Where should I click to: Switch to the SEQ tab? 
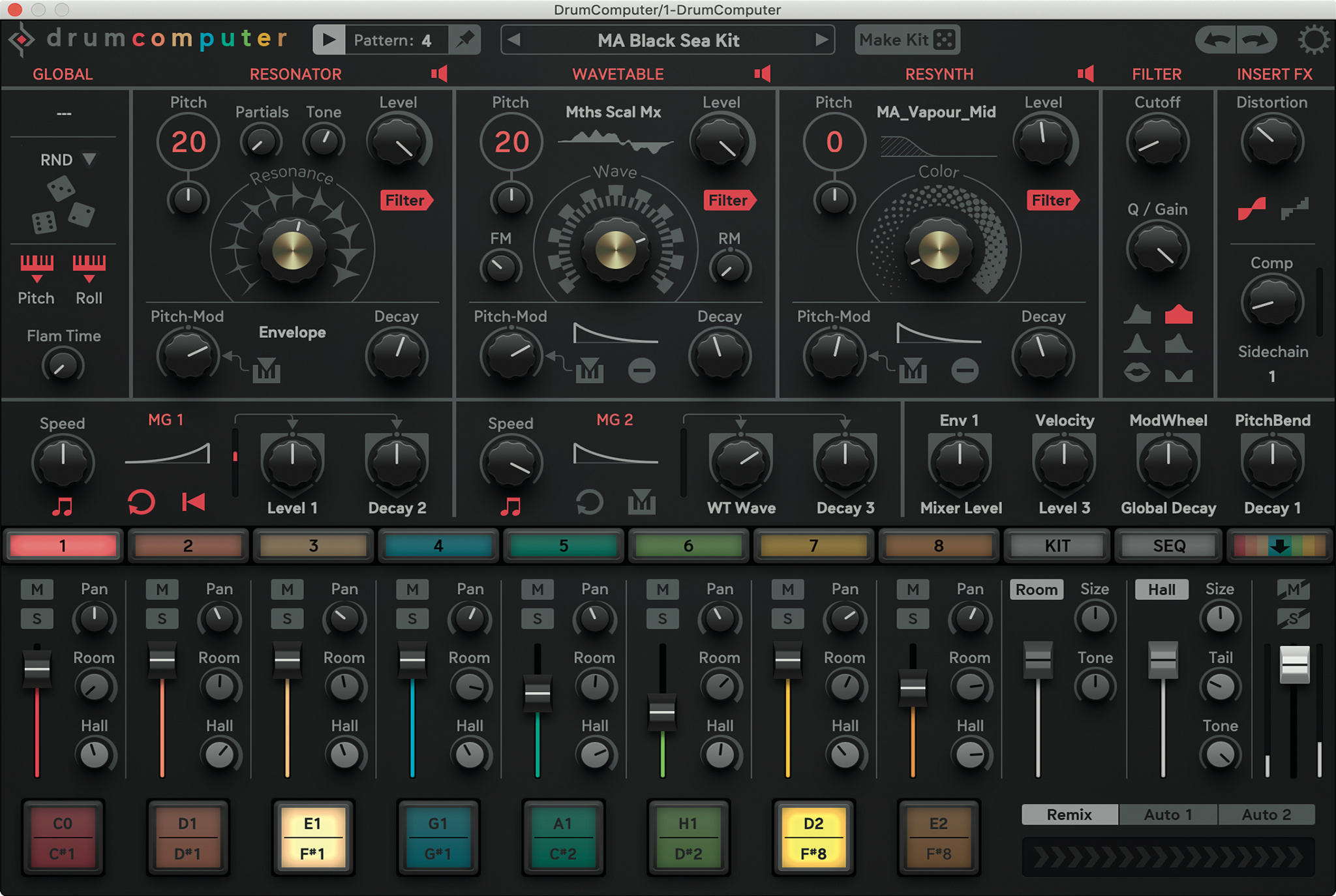(x=1169, y=546)
